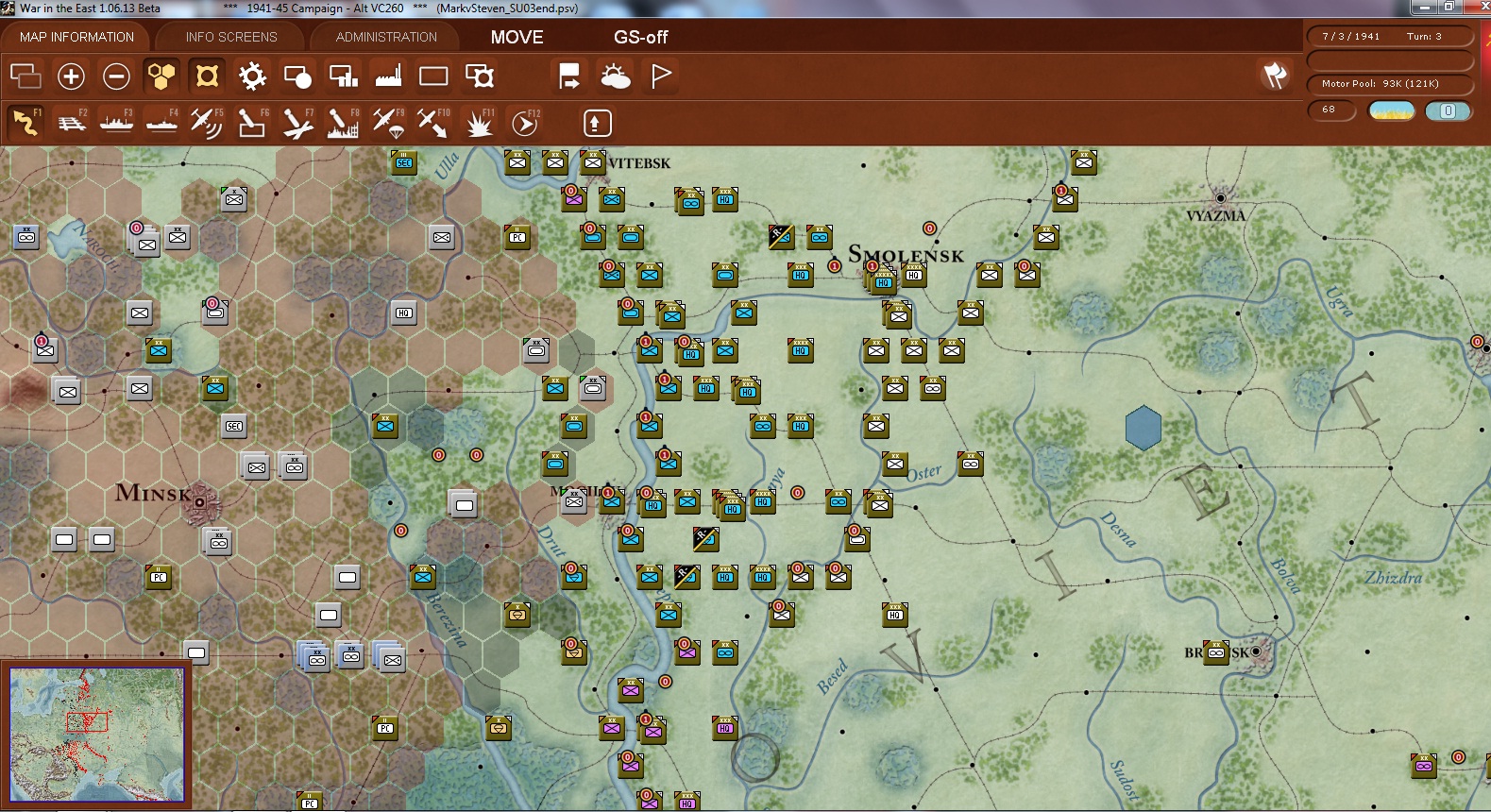
Task: Select the F8 bomb city mode
Action: (x=343, y=123)
